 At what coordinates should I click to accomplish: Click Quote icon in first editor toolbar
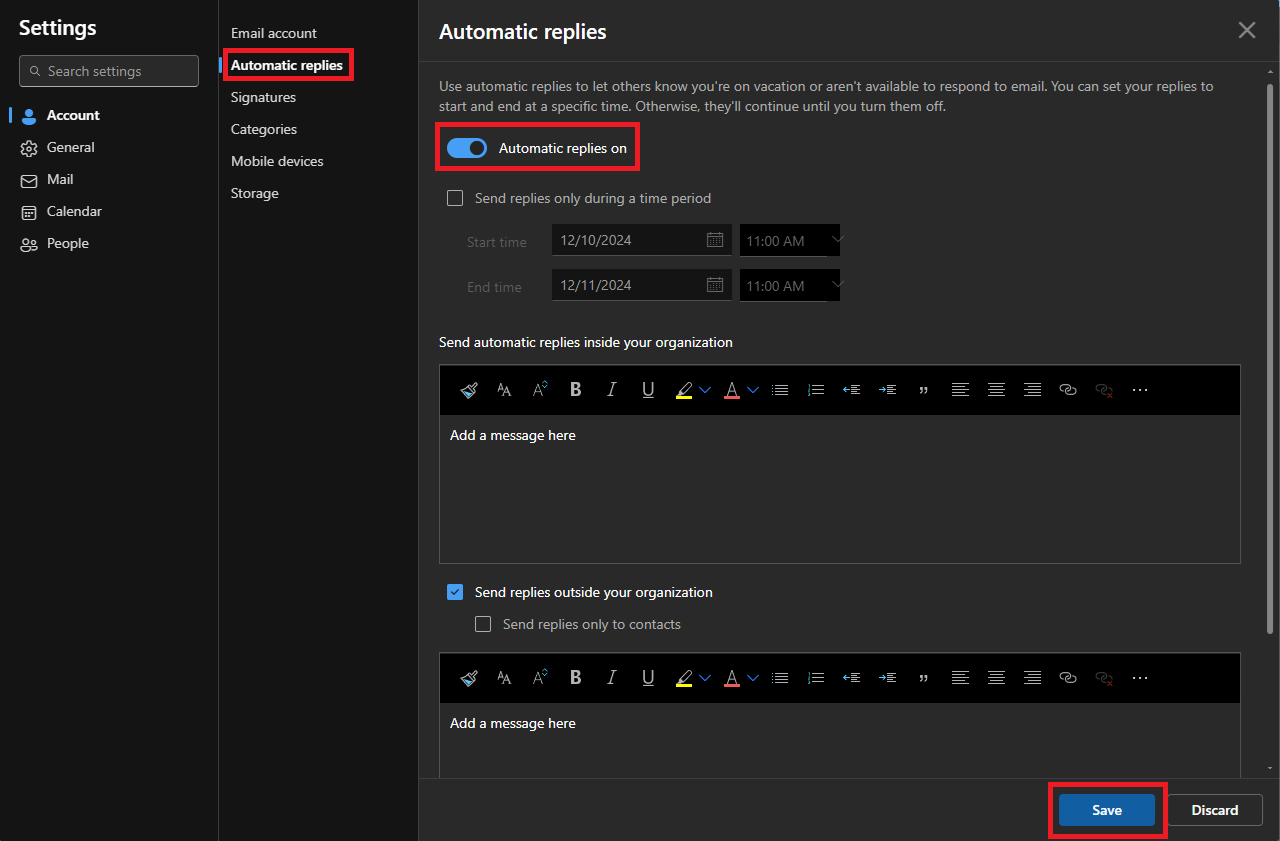pos(923,390)
